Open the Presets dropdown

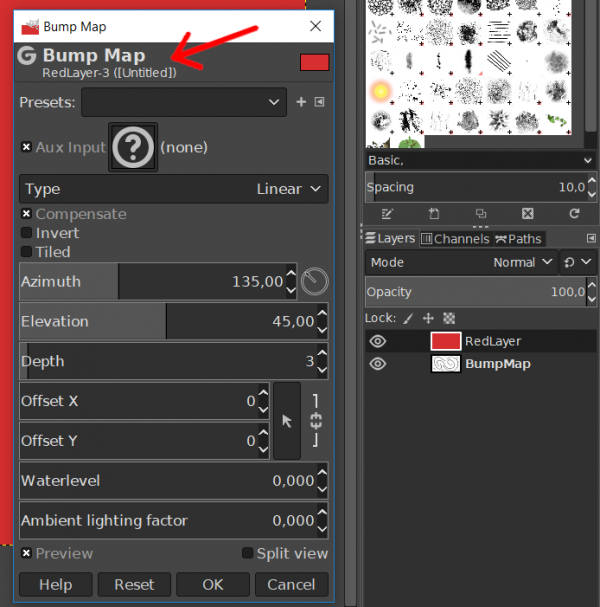184,102
